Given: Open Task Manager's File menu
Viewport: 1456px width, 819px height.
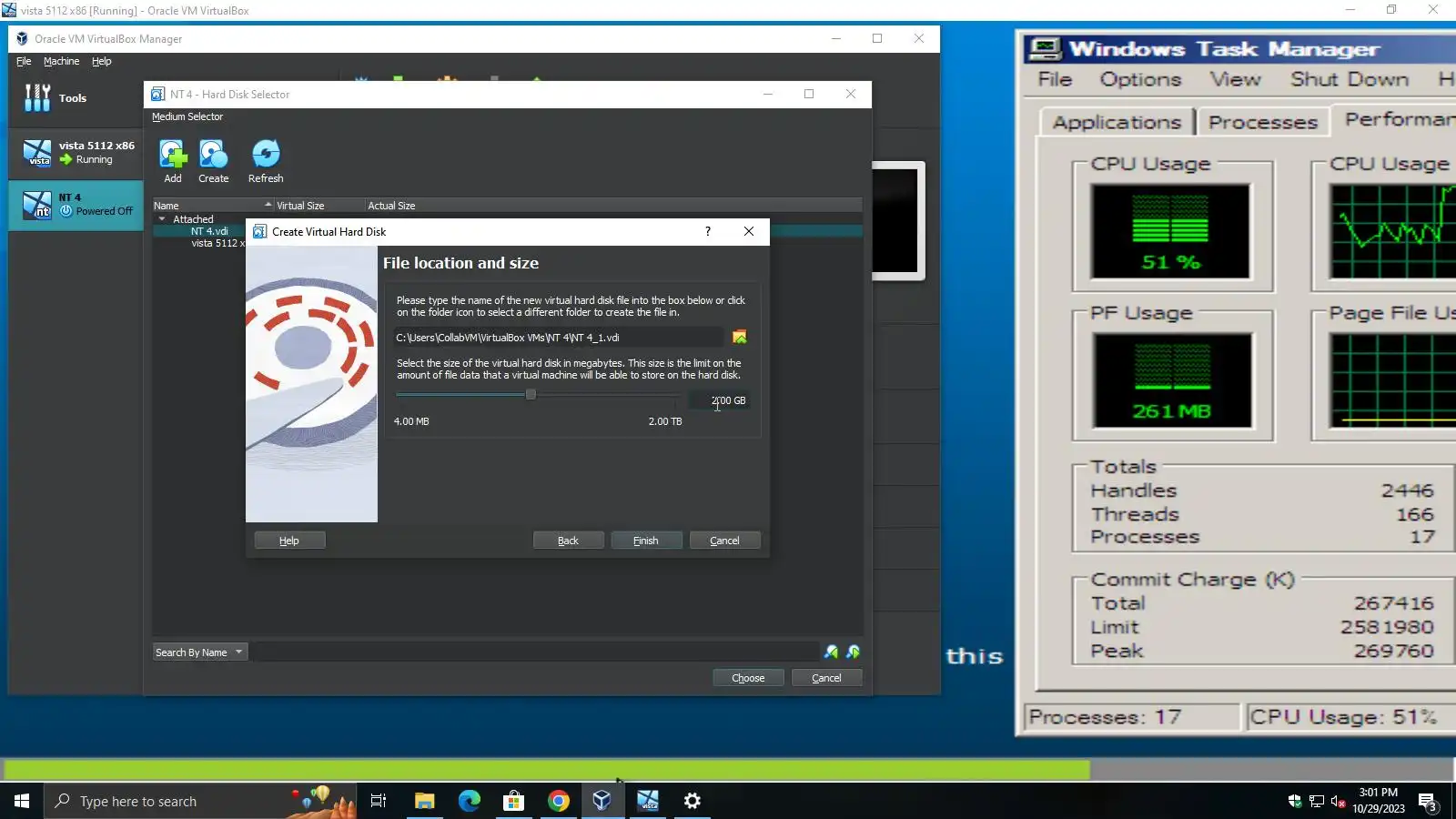Looking at the screenshot, I should point(1055,80).
